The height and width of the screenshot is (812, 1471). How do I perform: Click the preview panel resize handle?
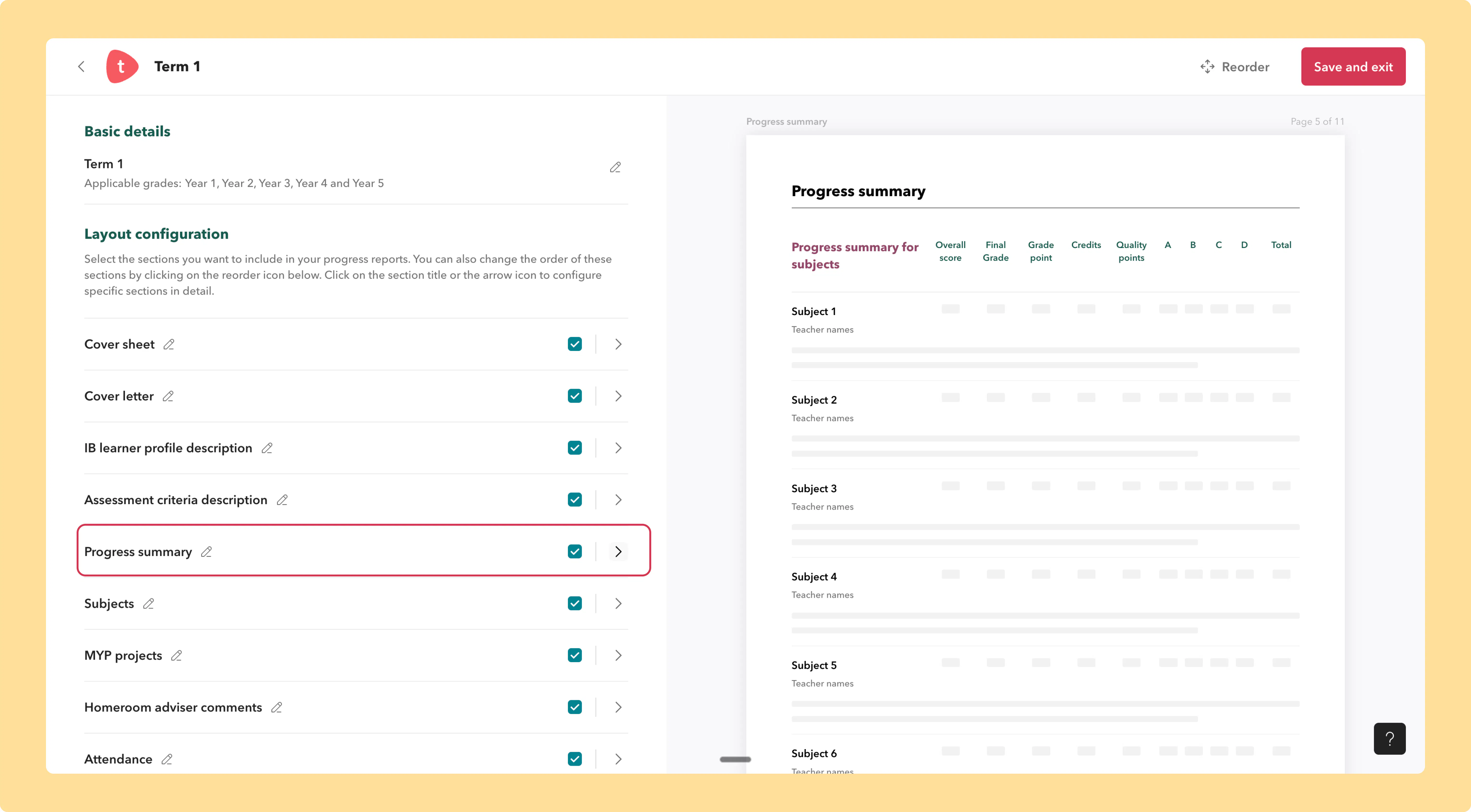tap(735, 760)
